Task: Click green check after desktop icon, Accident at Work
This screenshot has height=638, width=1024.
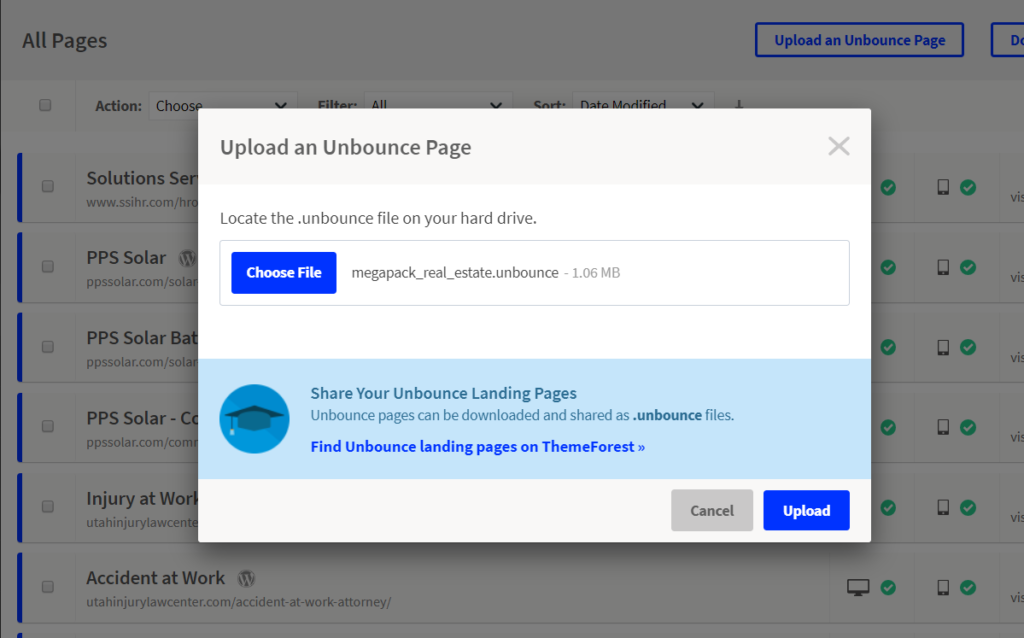Action: (x=887, y=587)
